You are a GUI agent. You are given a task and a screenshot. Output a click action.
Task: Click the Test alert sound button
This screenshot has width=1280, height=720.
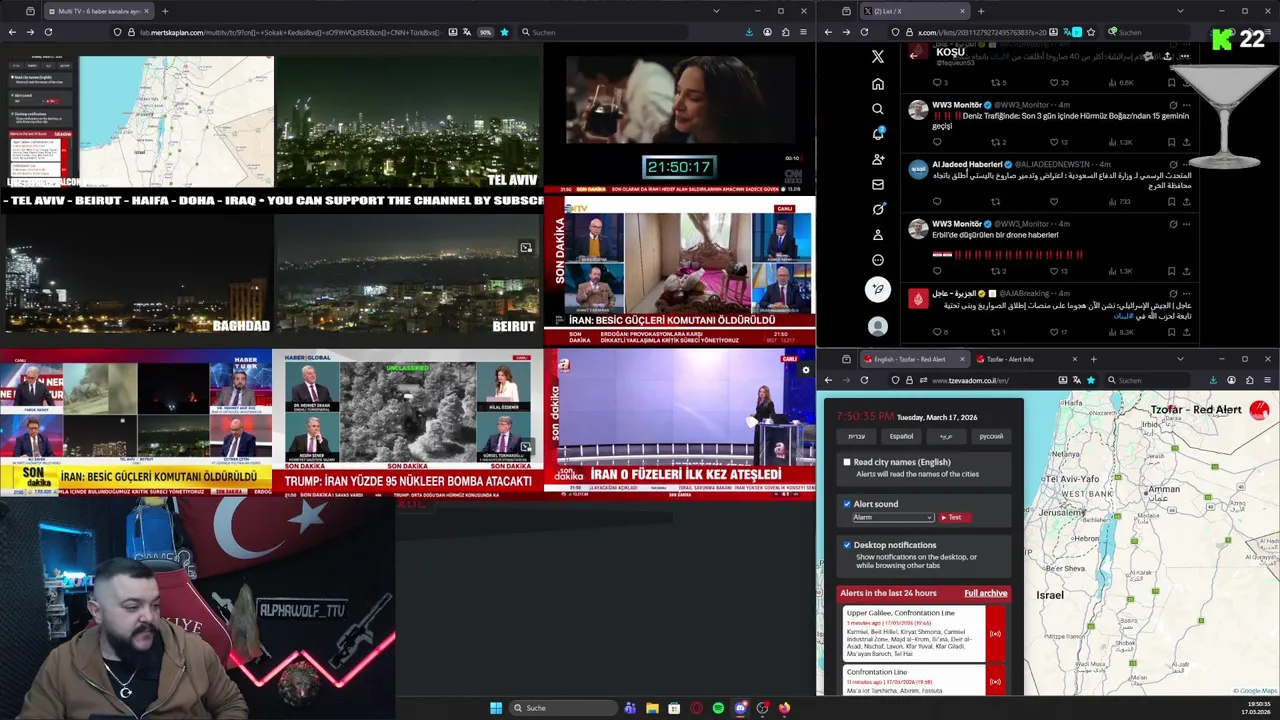click(x=954, y=518)
